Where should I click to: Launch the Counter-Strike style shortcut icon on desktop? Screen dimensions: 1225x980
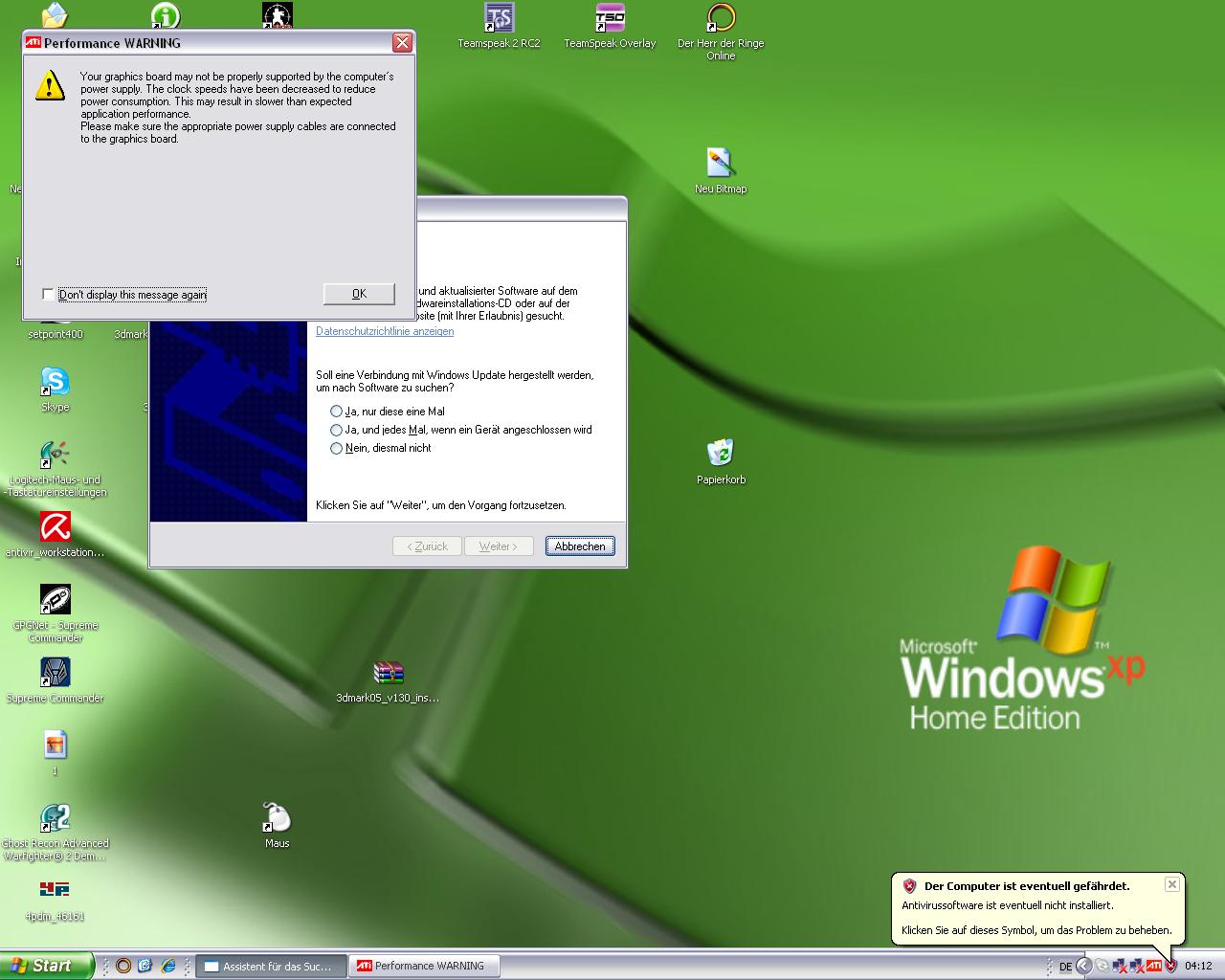pyautogui.click(x=277, y=14)
